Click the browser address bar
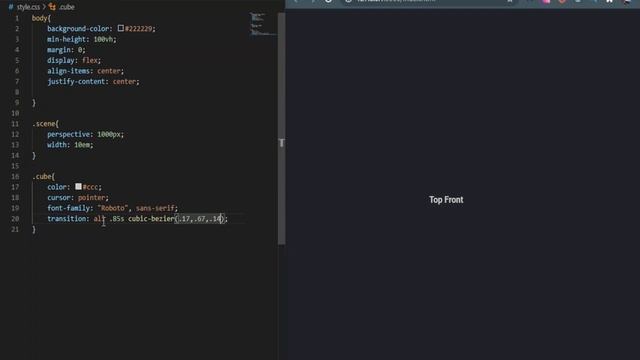 tap(429, 2)
